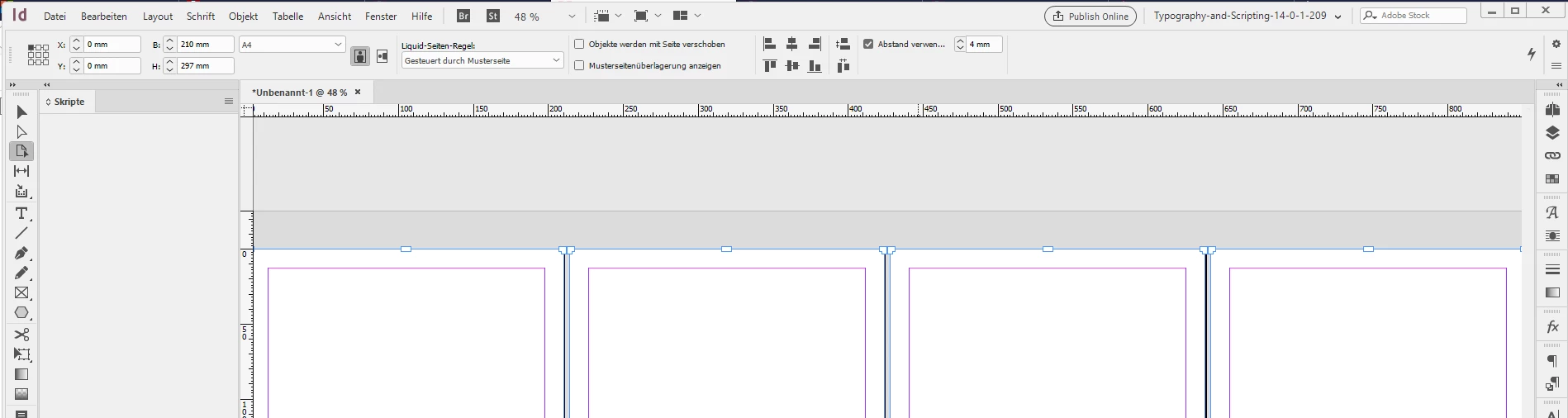
Task: Open the Effects fx panel
Action: coord(1552,327)
